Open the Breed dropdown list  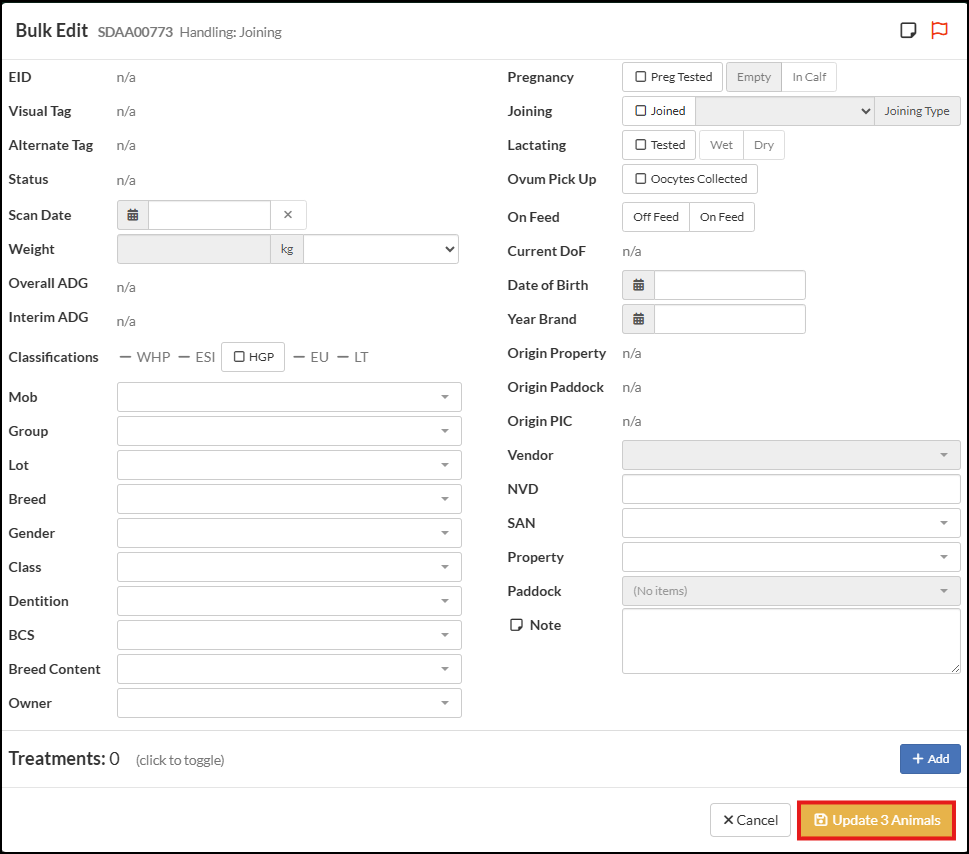pos(289,499)
